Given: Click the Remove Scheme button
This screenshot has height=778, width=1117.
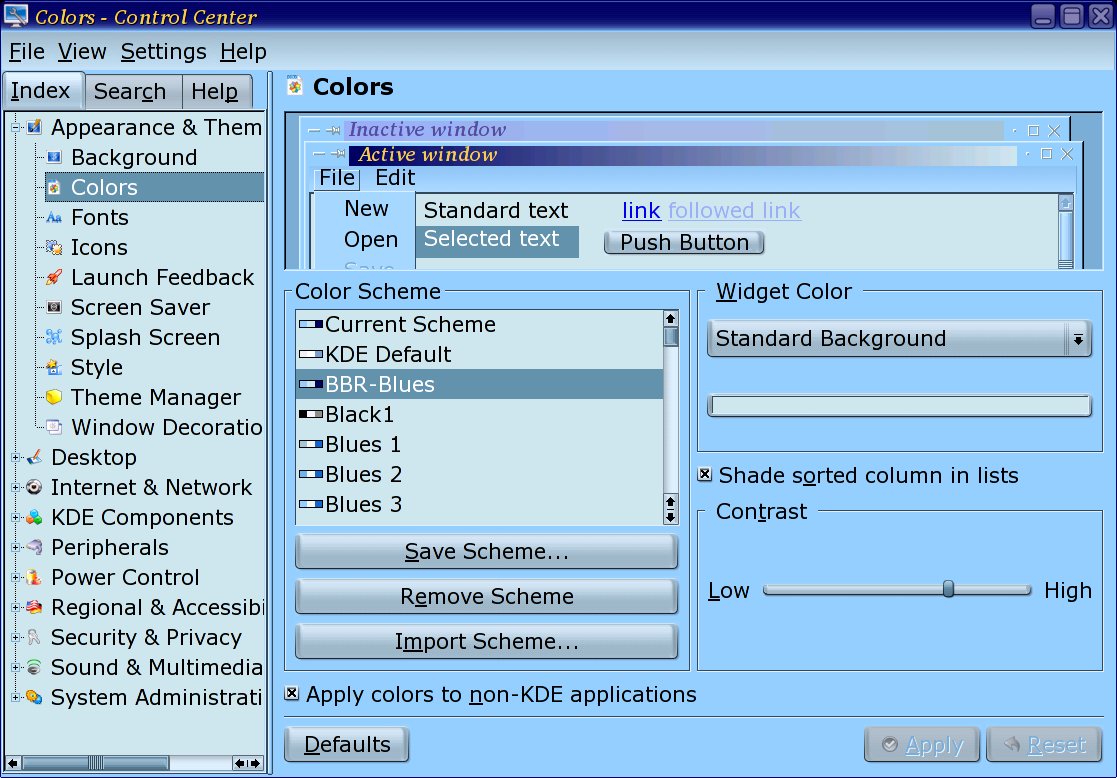Looking at the screenshot, I should [x=487, y=596].
